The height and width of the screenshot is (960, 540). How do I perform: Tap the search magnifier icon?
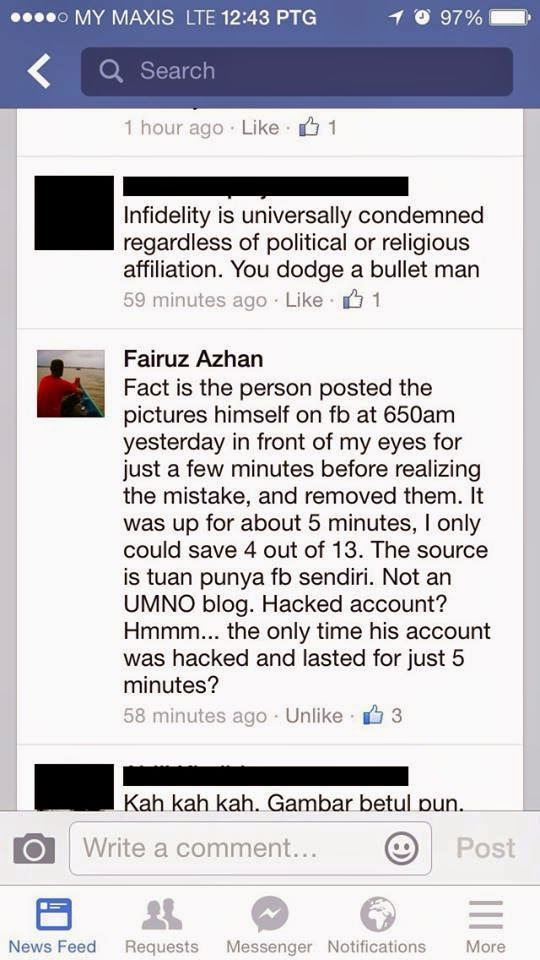point(111,71)
